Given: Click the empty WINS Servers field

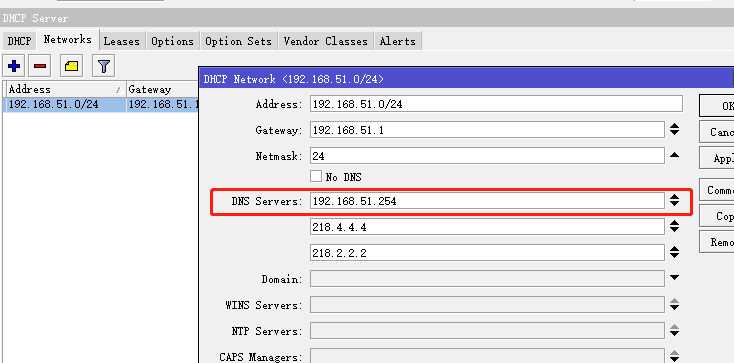Looking at the screenshot, I should tap(487, 305).
